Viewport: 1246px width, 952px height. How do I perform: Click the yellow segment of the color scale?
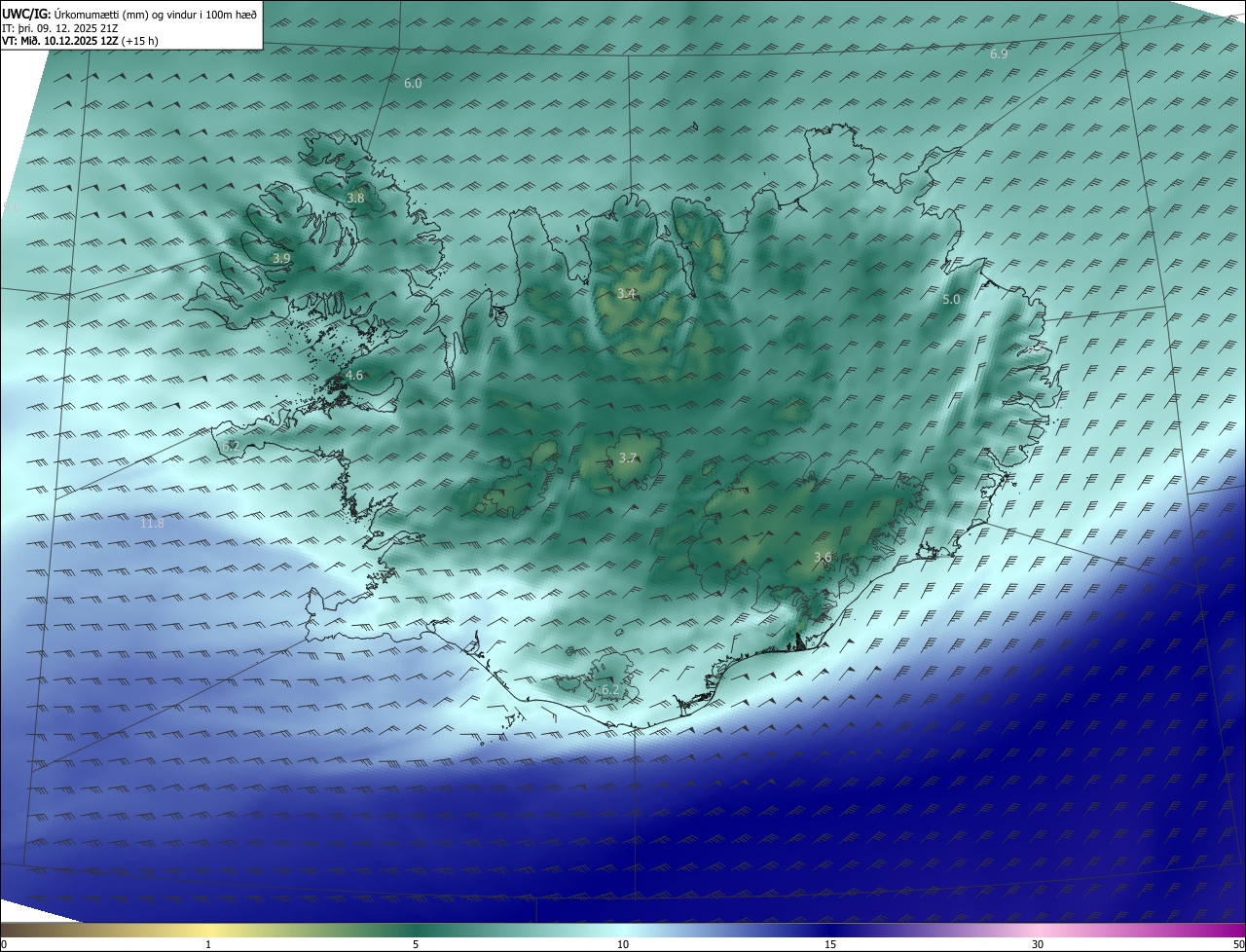[208, 930]
